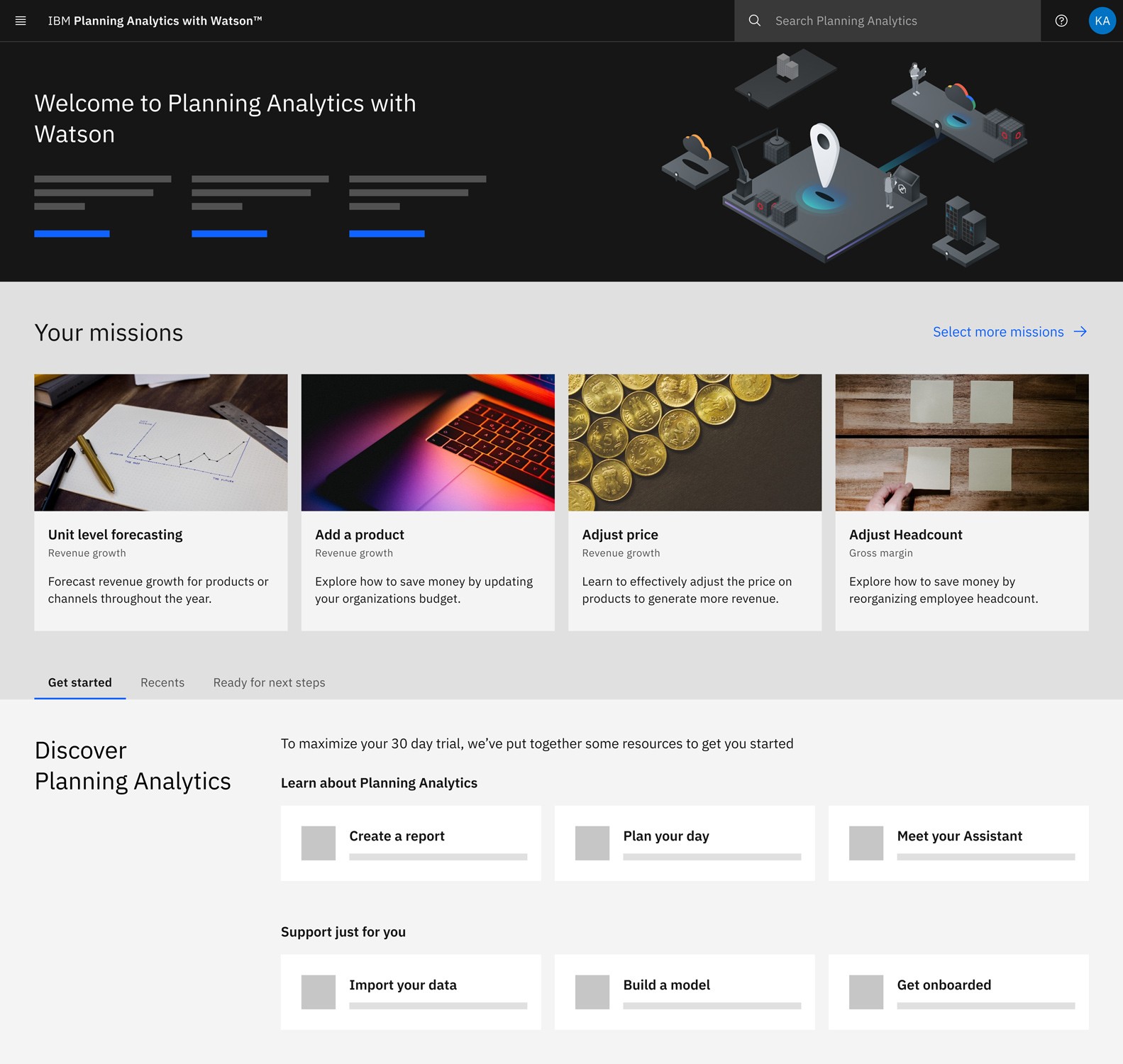
Task: Click the Your missions heading
Action: [x=109, y=333]
